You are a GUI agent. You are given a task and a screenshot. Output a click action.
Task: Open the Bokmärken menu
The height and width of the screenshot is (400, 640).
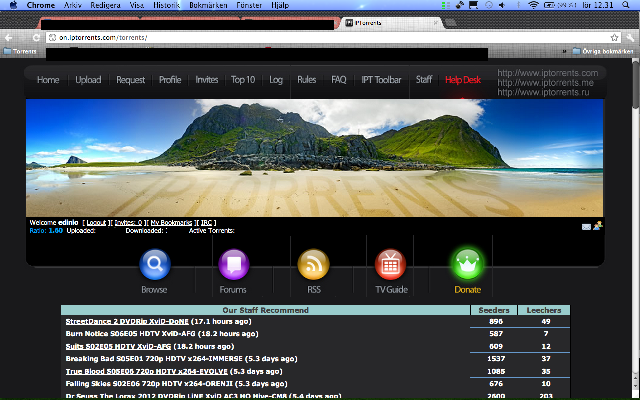coord(208,5)
